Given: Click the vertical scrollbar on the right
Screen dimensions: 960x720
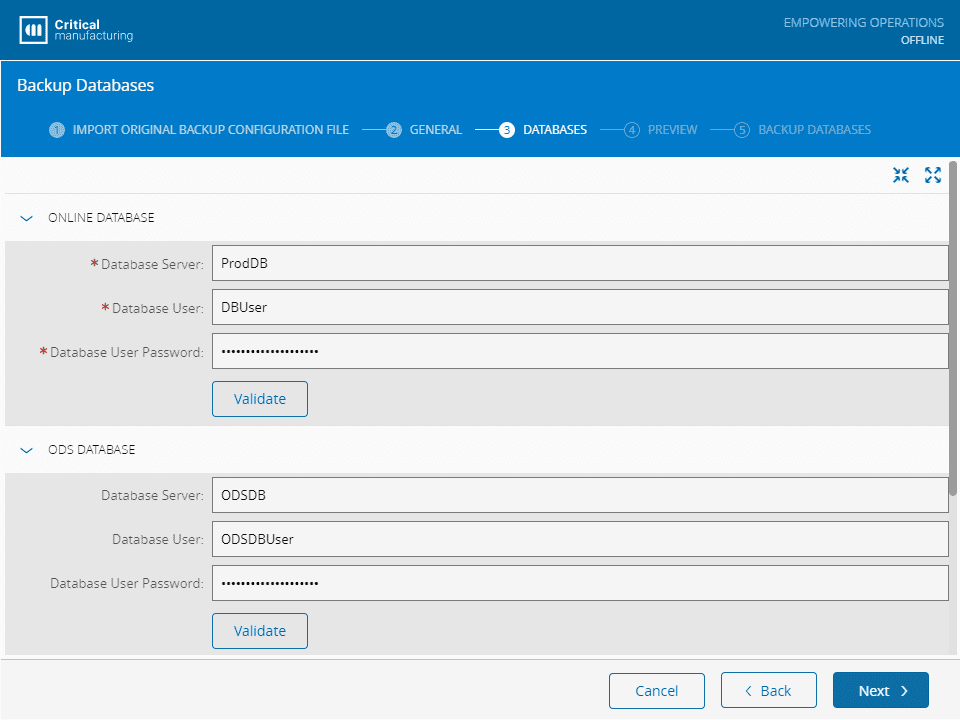Looking at the screenshot, I should (x=953, y=320).
